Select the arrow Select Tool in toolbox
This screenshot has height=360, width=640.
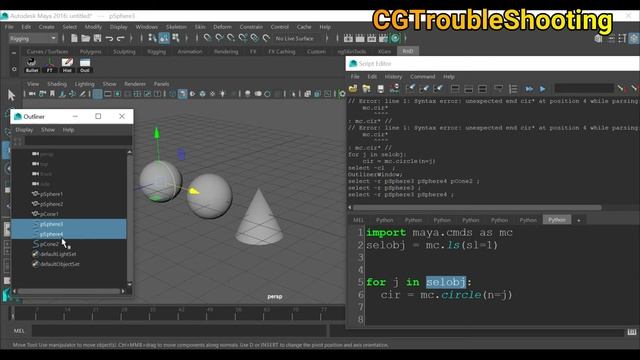[x=11, y=96]
